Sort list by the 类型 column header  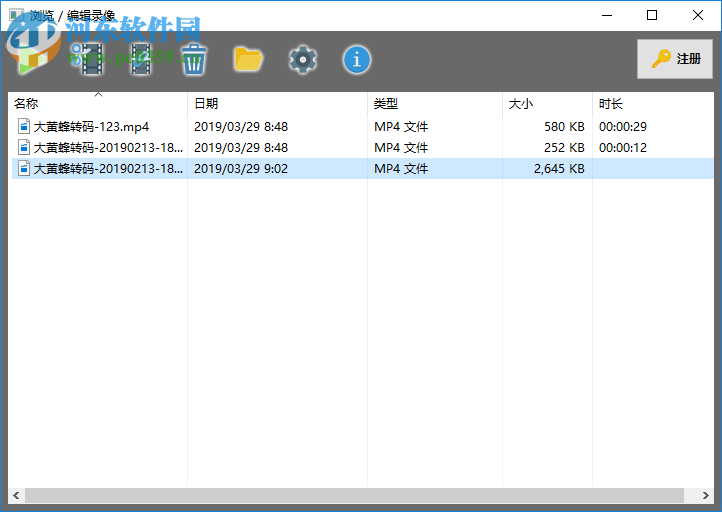click(x=435, y=104)
